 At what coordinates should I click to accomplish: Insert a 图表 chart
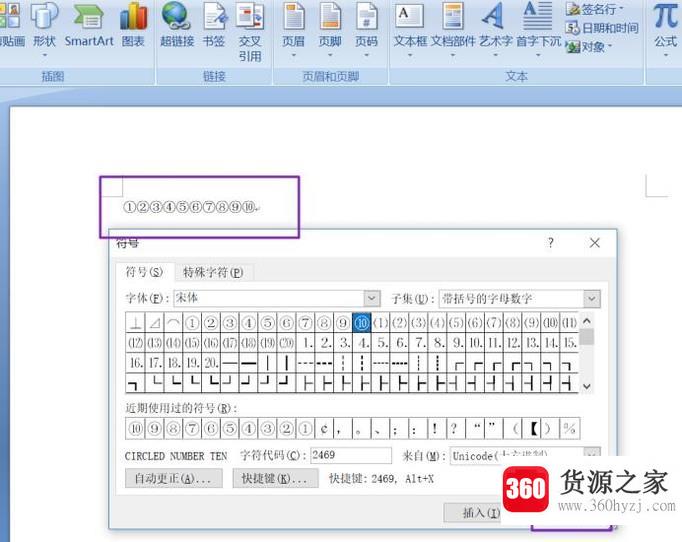coord(133,25)
